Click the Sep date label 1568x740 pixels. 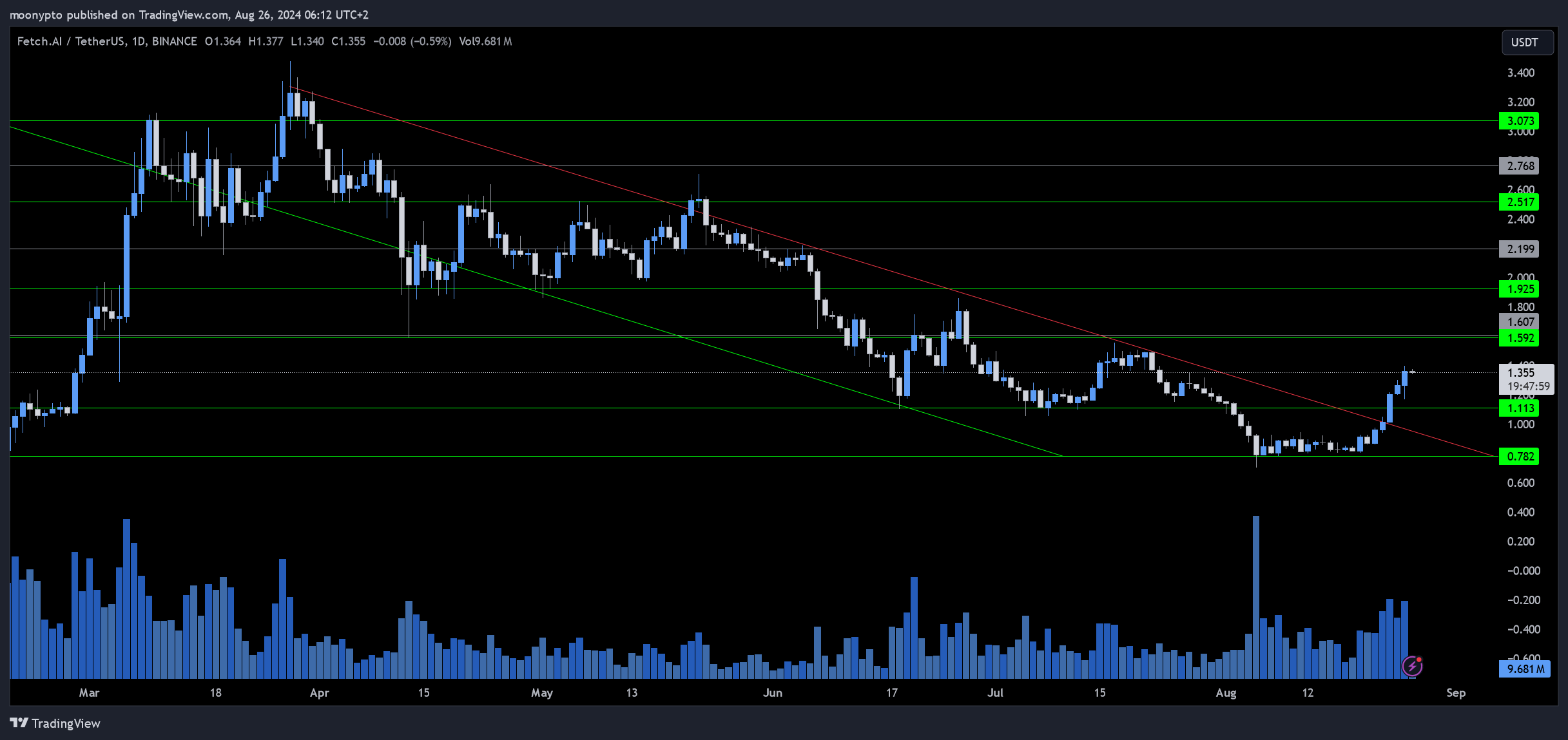click(1456, 693)
